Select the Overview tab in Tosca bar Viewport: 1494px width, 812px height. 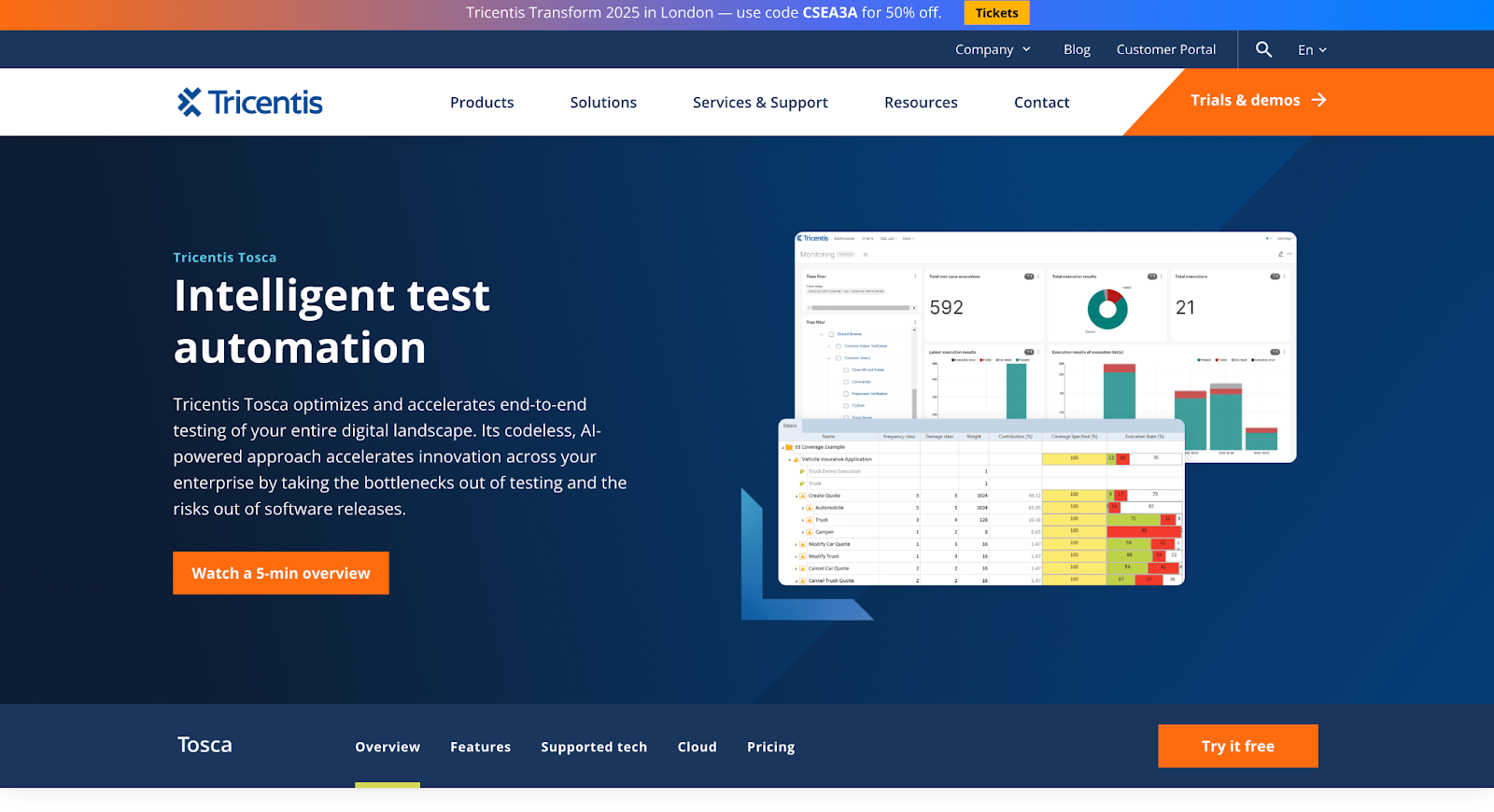(x=388, y=747)
